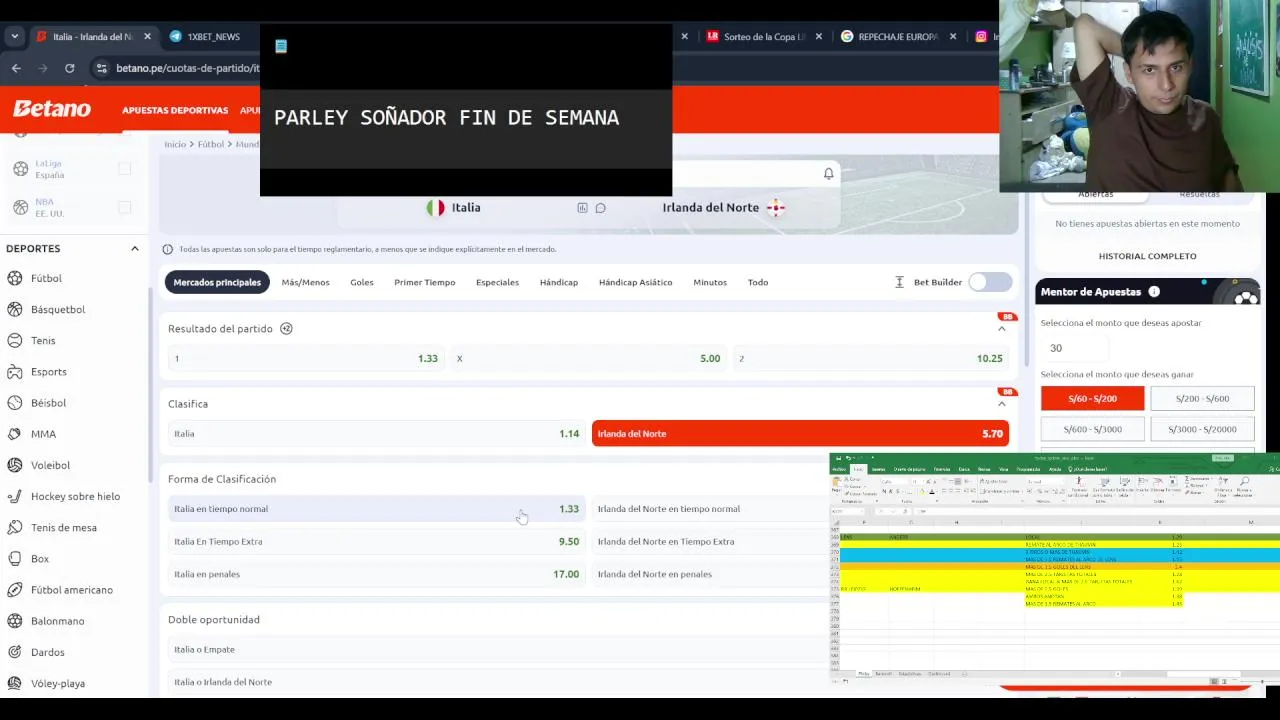1280x720 pixels.
Task: Choose the S/3000 - S/20000 win range
Action: pos(1202,429)
